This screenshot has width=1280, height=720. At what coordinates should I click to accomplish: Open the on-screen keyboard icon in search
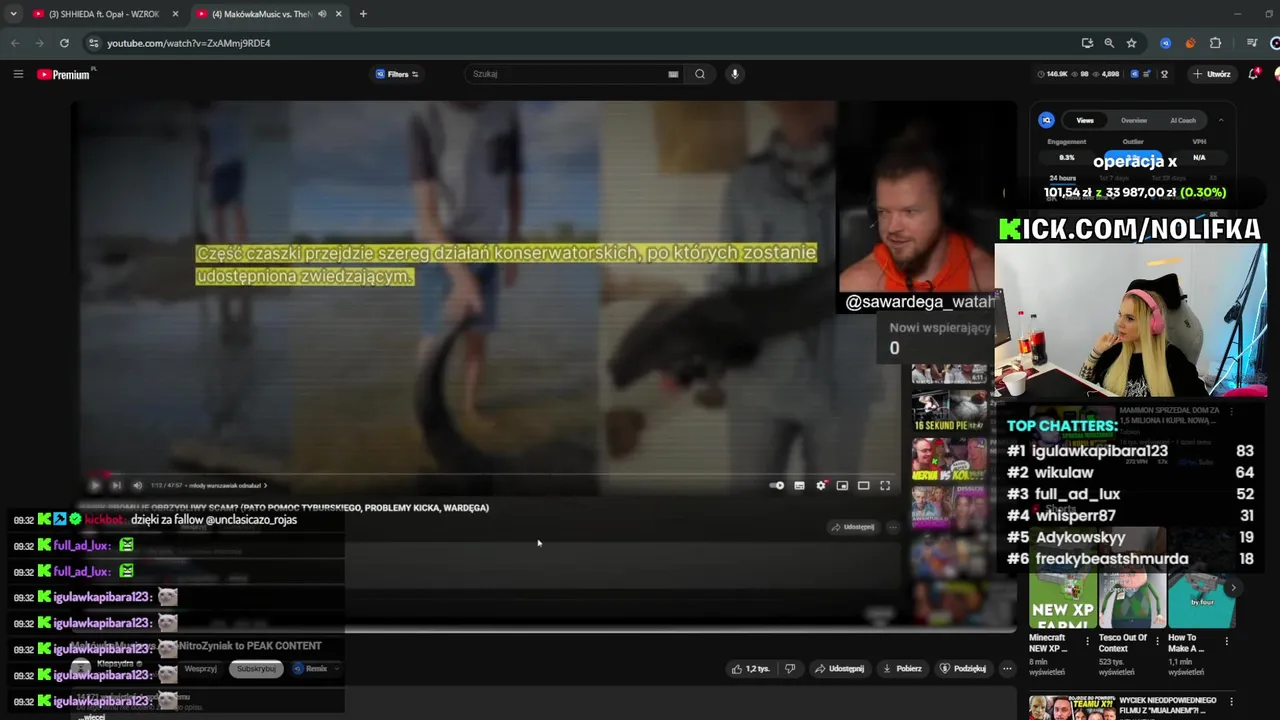click(673, 74)
